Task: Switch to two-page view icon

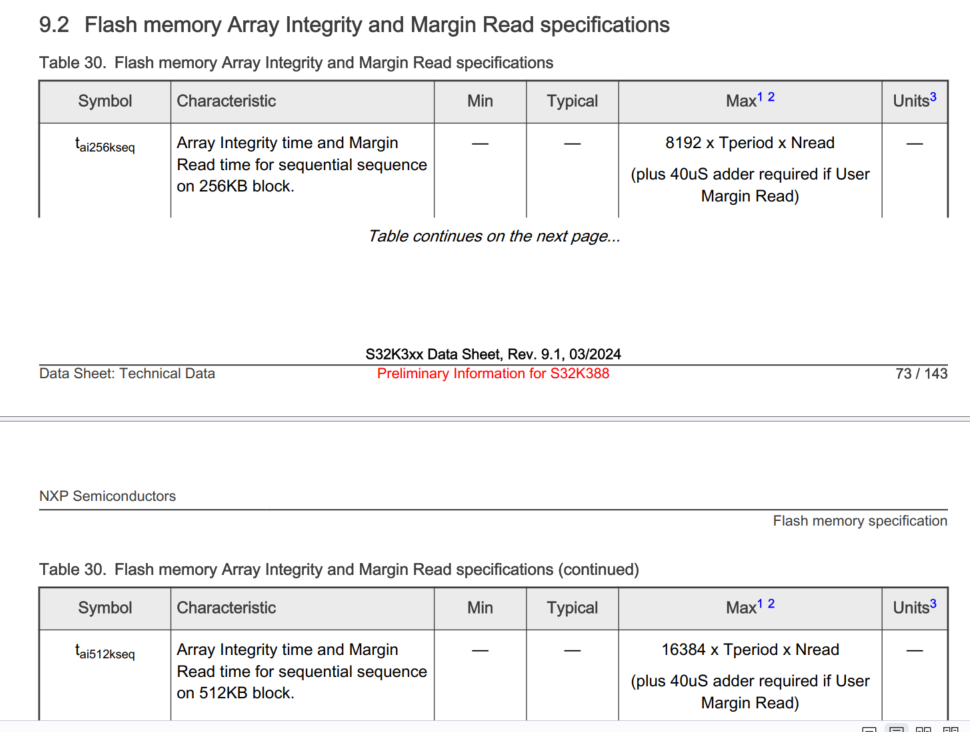Action: [924, 729]
